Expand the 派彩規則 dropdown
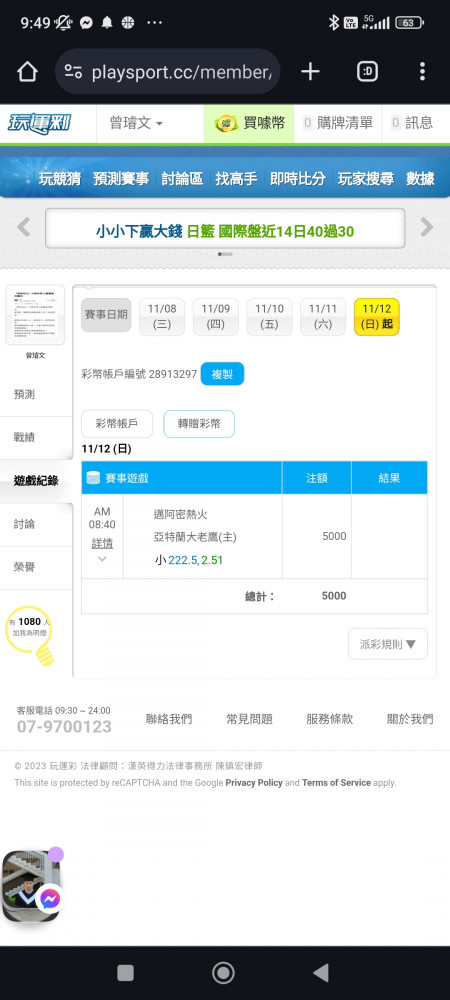The width and height of the screenshot is (450, 1000). (388, 644)
